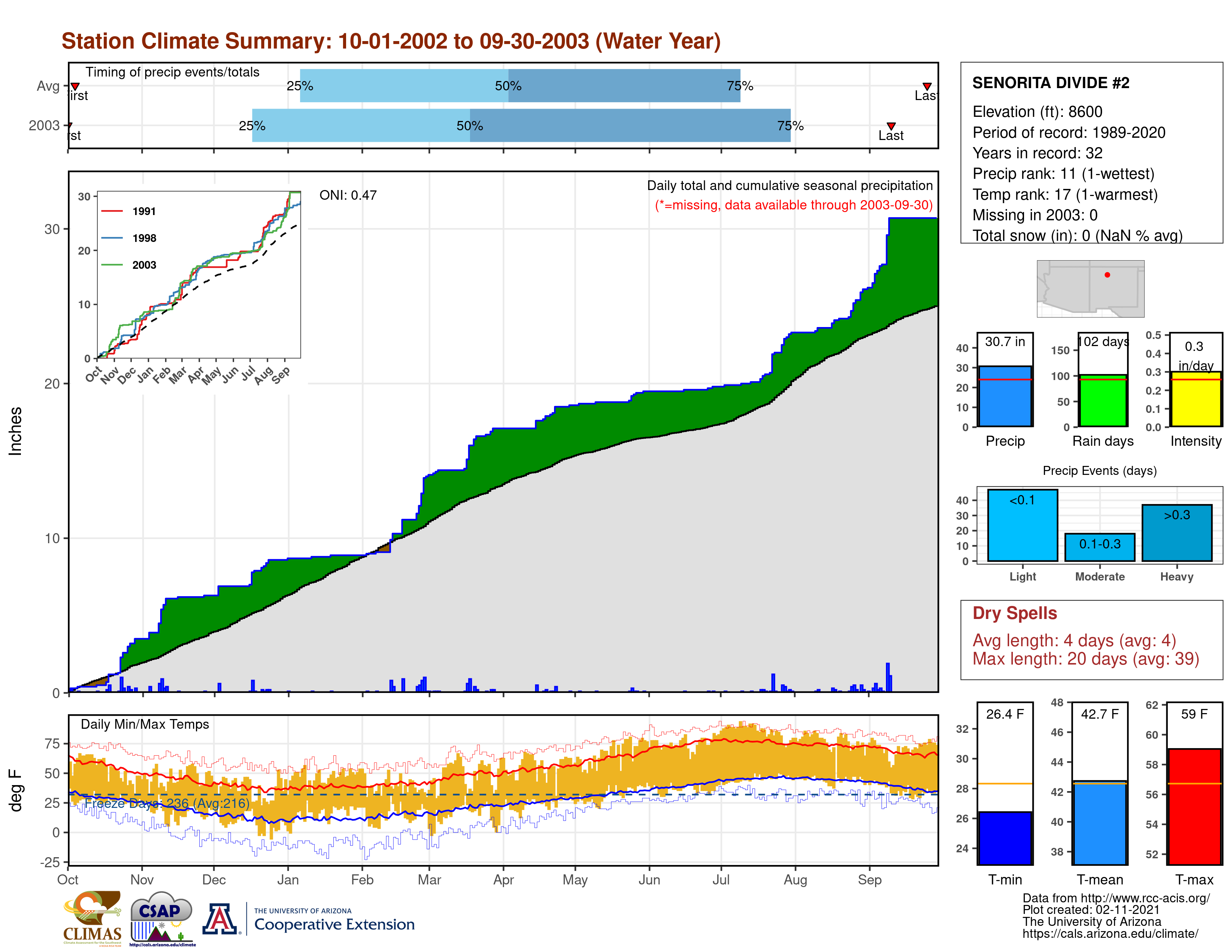
Task: Click the '26.4 F' T-min value
Action: [x=1005, y=714]
